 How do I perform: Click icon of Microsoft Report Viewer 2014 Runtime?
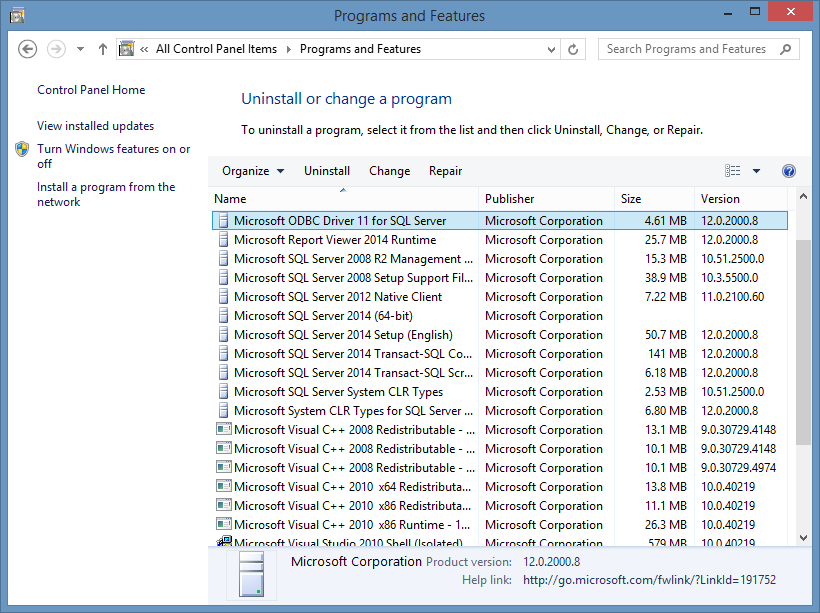(x=223, y=240)
